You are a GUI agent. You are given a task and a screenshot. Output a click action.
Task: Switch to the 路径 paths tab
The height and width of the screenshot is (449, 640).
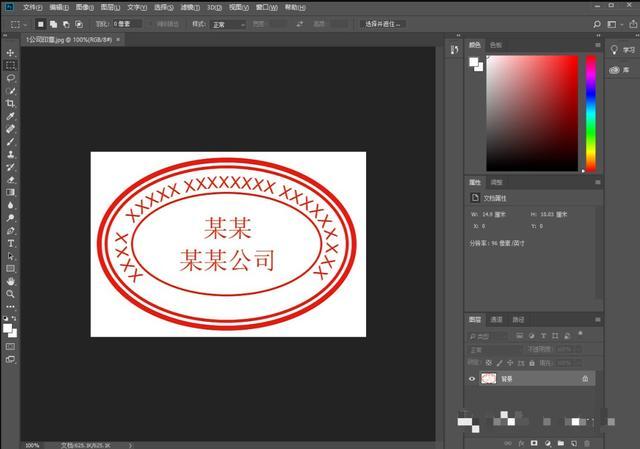518,320
